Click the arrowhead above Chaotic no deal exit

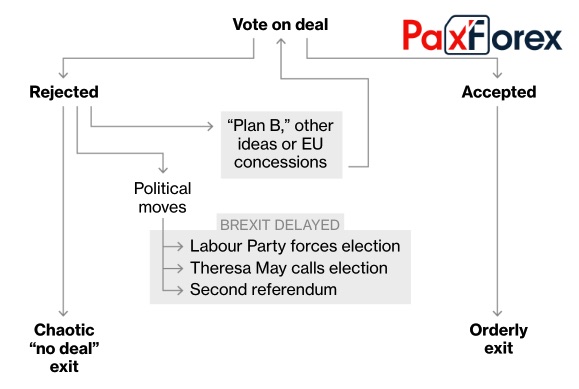[x=64, y=313]
